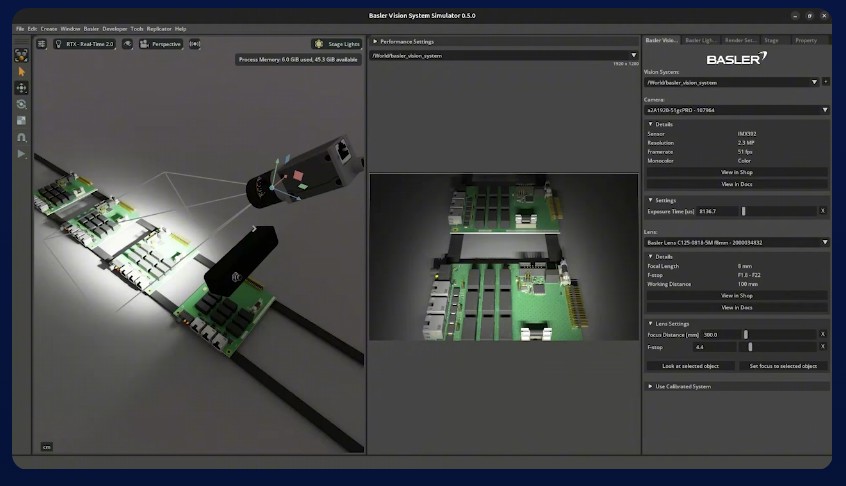Collapse the camera Settings section
The height and width of the screenshot is (486, 846).
click(737, 200)
